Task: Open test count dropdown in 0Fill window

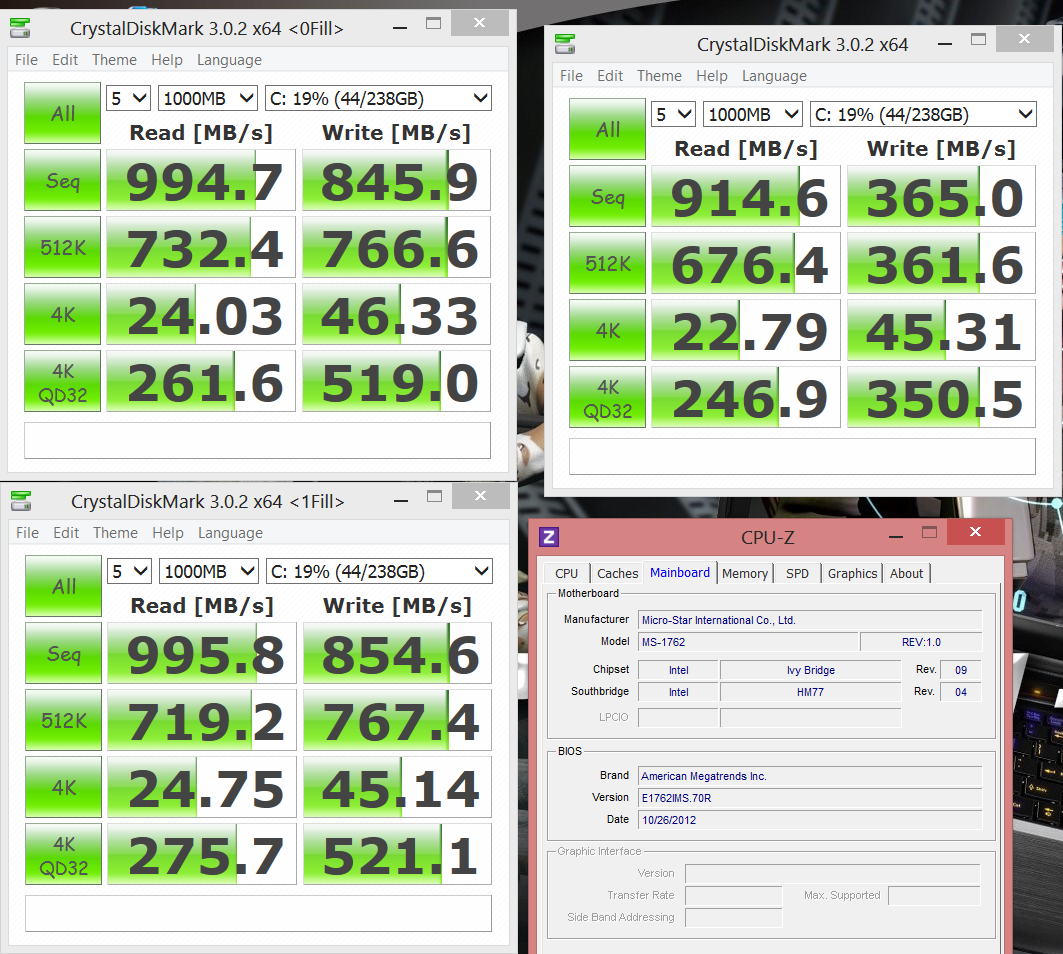Action: [x=128, y=98]
